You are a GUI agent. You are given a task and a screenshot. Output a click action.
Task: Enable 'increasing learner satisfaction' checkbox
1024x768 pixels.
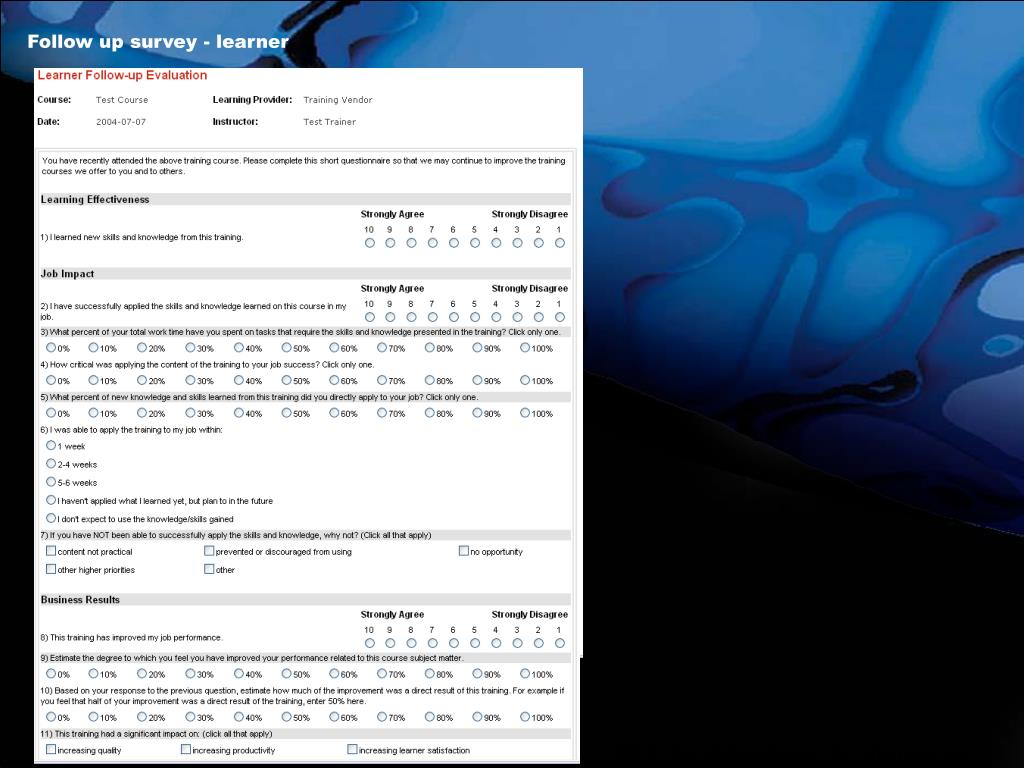tap(353, 750)
